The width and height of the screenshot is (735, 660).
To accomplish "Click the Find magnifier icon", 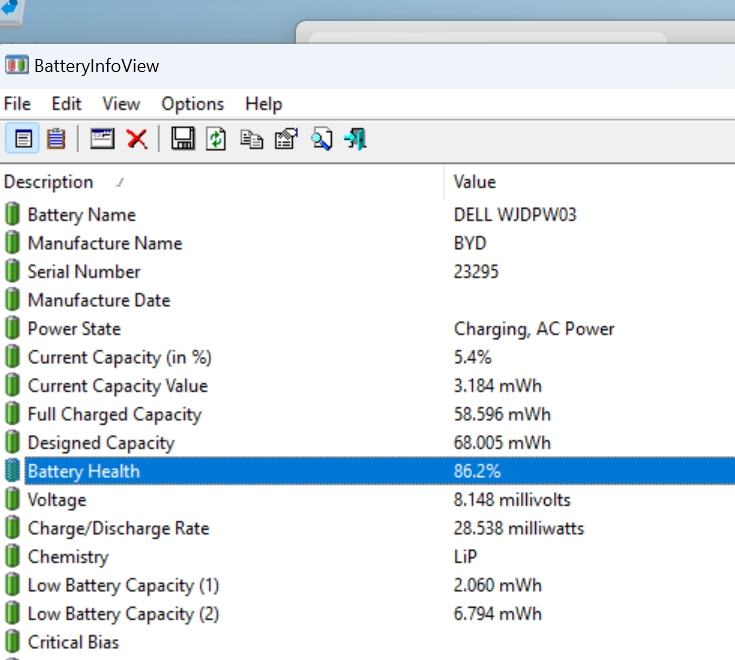I will (x=322, y=139).
